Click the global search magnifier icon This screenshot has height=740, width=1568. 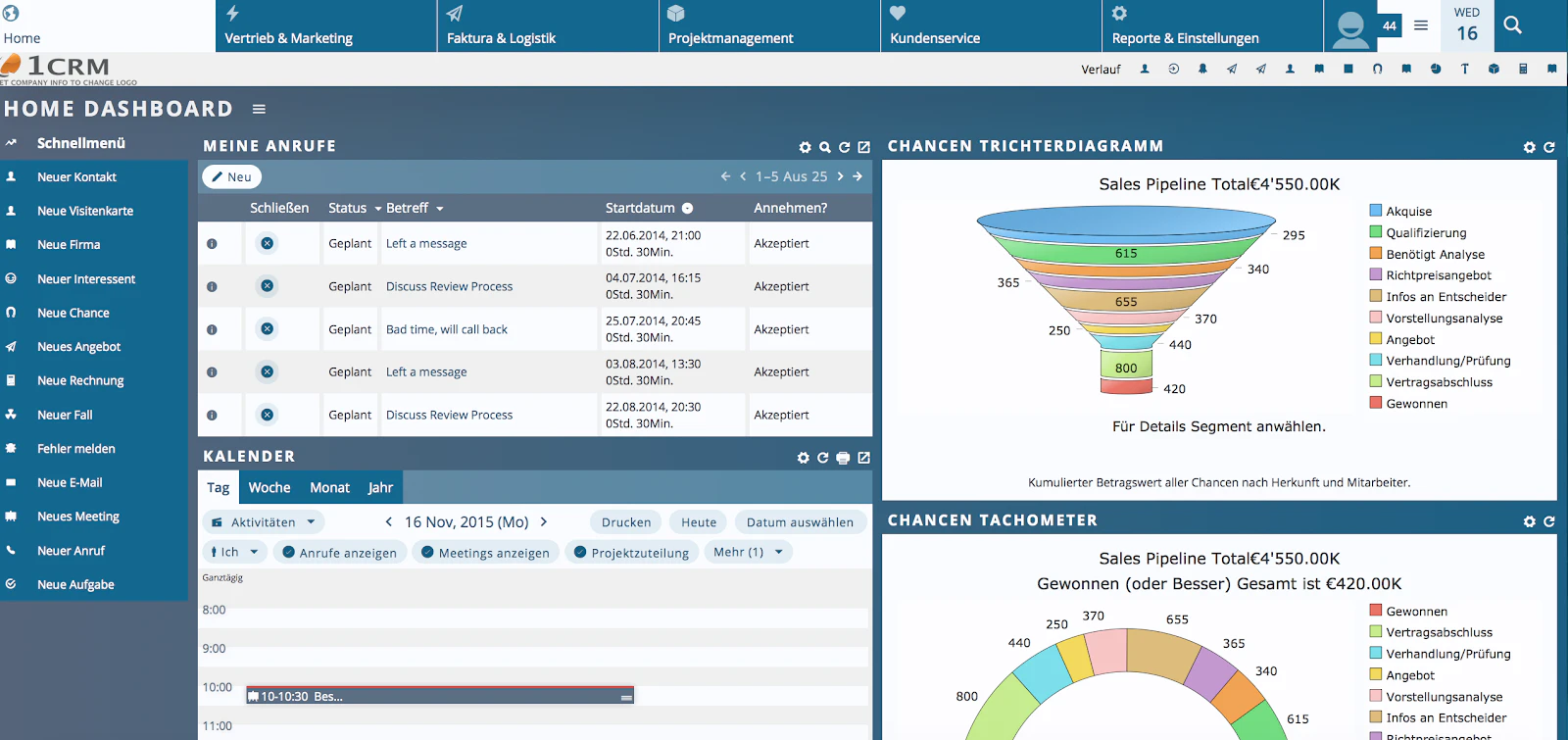pyautogui.click(x=1513, y=25)
